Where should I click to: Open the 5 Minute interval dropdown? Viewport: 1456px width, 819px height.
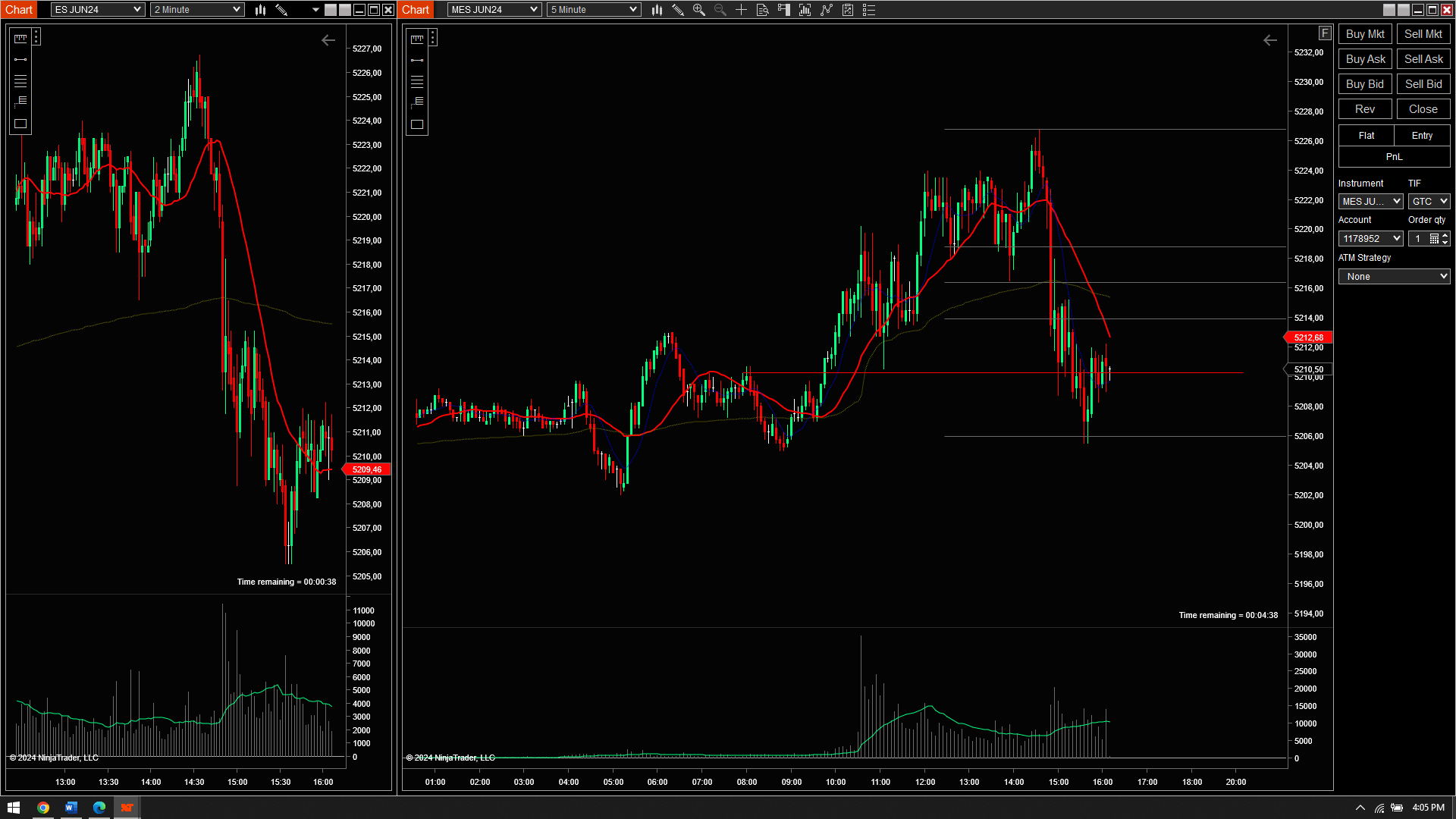pos(594,10)
